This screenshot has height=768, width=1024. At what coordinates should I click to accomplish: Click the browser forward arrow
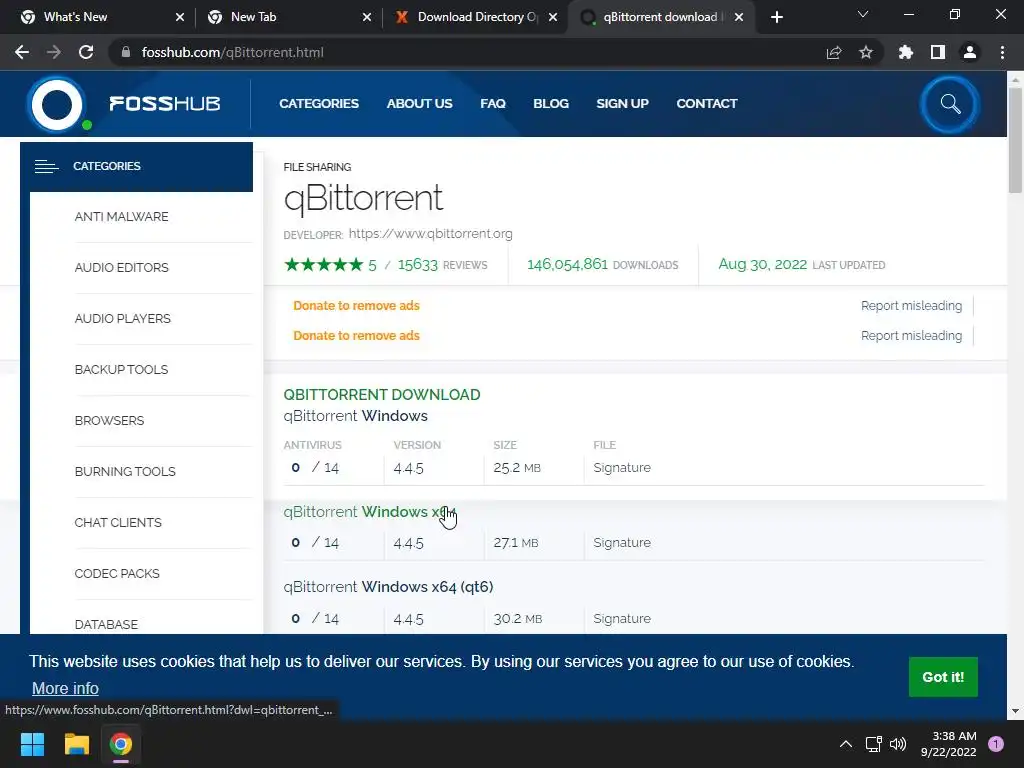(54, 52)
